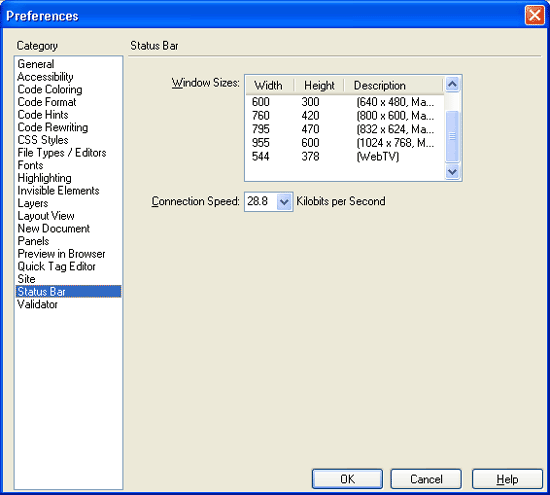Click the Connection Speed 28.8 field

(x=261, y=202)
